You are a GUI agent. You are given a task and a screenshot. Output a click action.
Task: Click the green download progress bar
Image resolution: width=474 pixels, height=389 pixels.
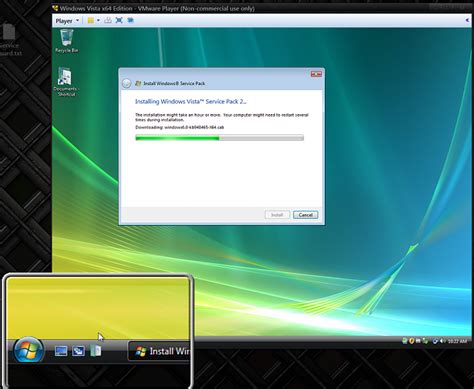click(x=219, y=138)
